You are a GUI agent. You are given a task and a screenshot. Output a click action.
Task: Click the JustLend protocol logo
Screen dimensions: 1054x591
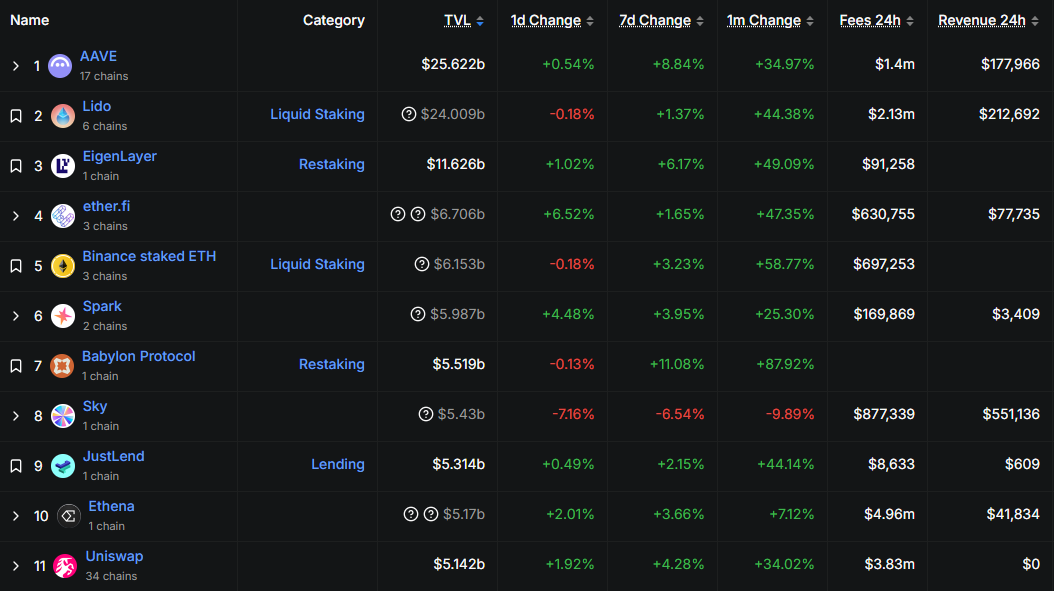click(x=63, y=465)
